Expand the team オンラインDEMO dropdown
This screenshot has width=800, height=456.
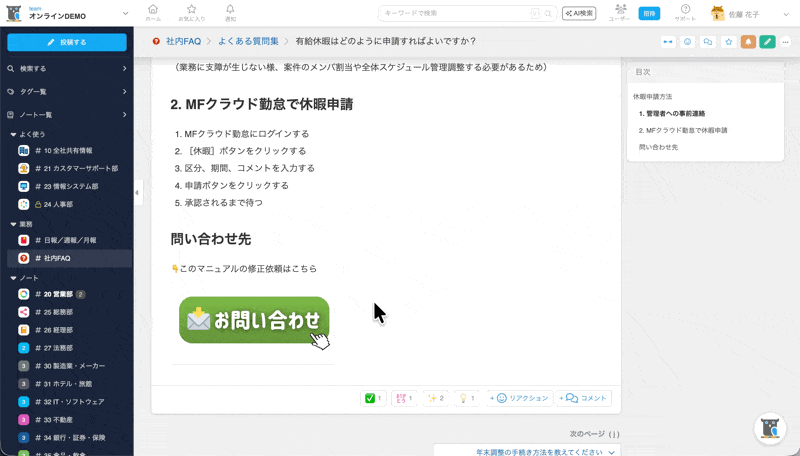124,14
